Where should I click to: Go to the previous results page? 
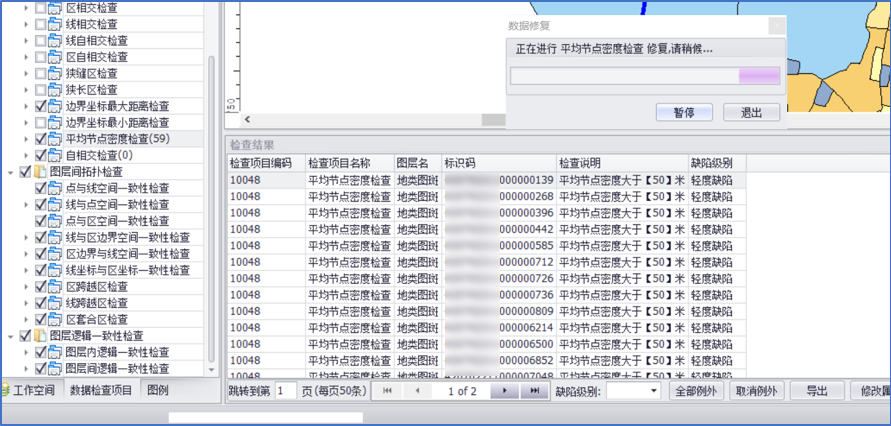tap(417, 391)
